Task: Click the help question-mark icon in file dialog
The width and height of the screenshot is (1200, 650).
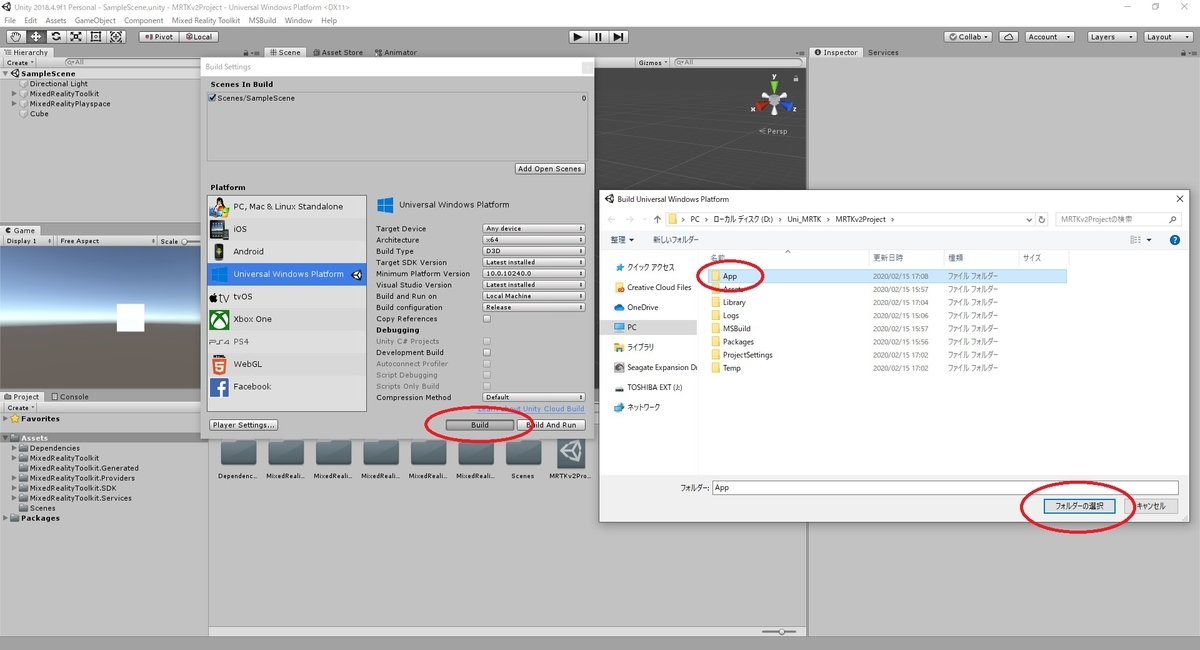Action: (x=1174, y=240)
